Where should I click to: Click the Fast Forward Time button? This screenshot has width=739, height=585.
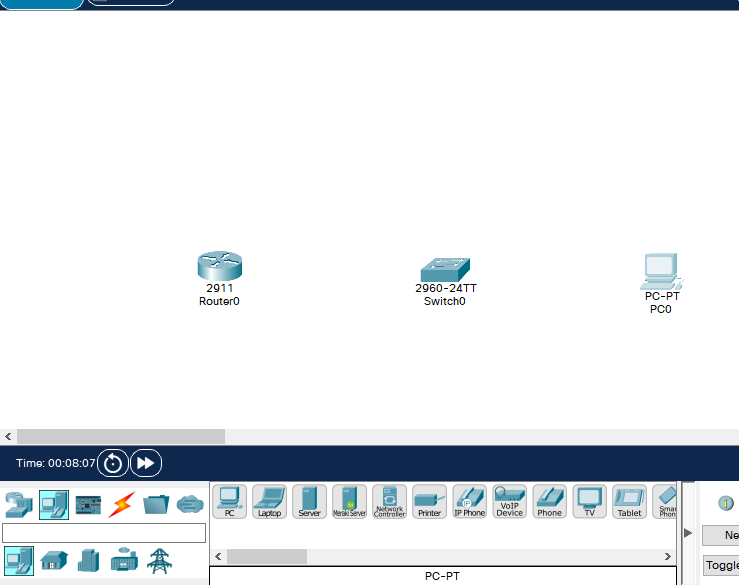[146, 463]
